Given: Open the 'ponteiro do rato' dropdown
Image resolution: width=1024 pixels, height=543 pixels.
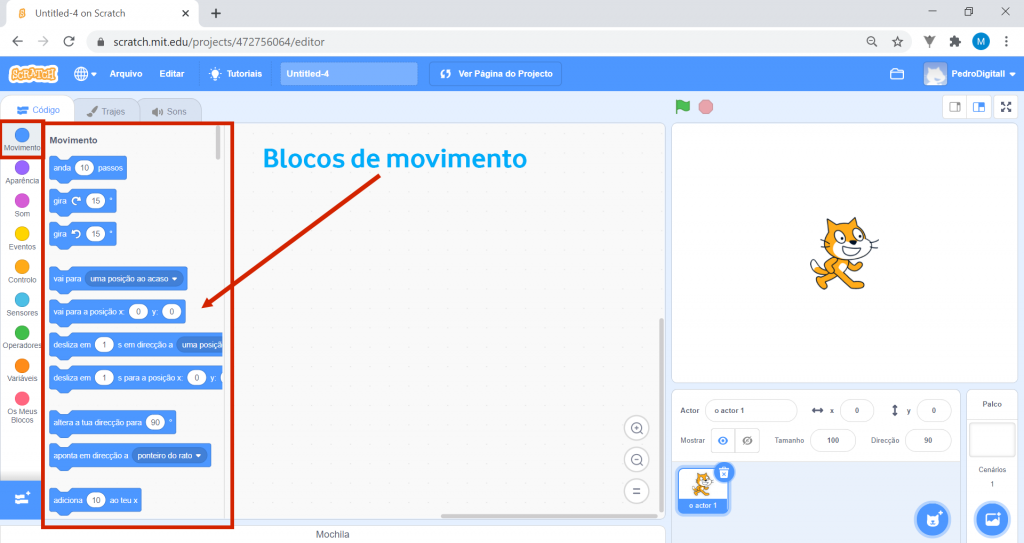Looking at the screenshot, I should (170, 455).
